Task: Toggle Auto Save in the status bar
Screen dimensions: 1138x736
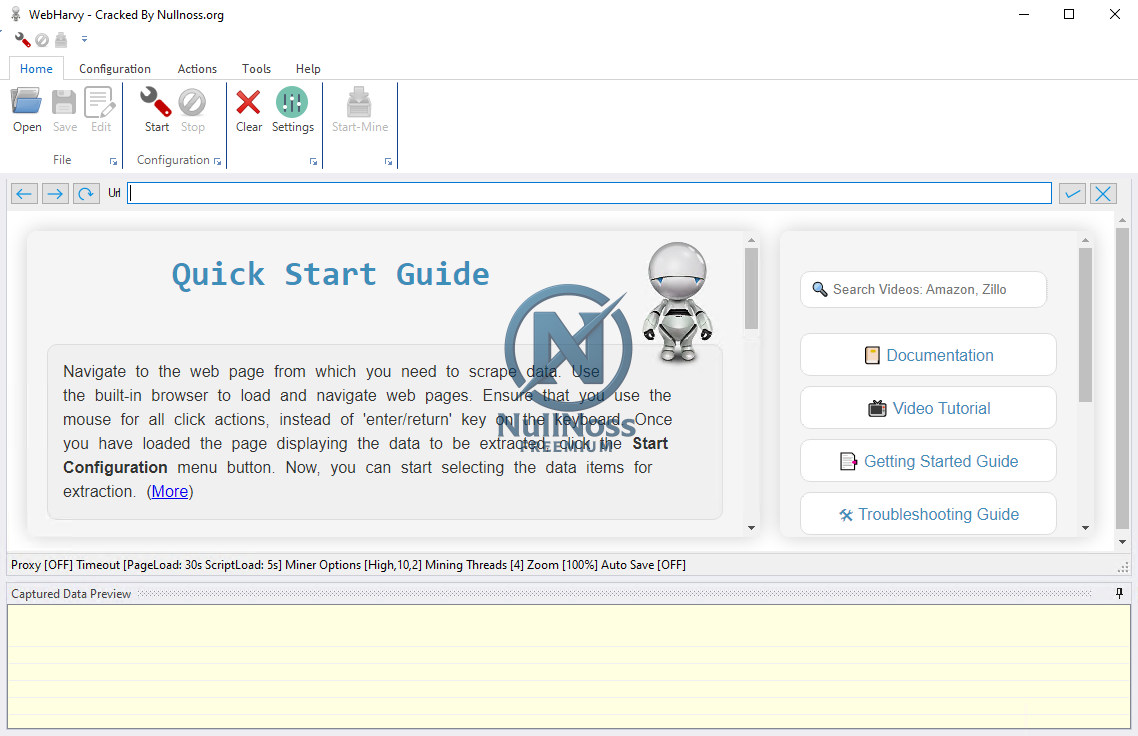Action: point(644,565)
